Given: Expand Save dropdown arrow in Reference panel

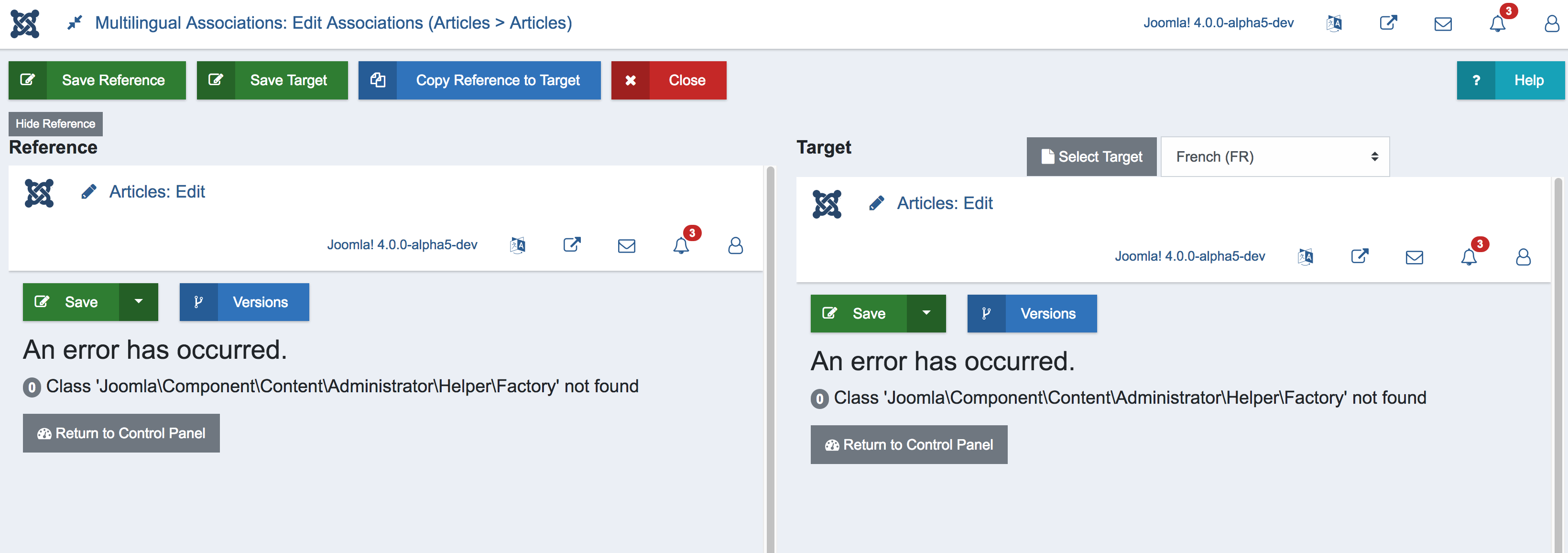Looking at the screenshot, I should [139, 301].
